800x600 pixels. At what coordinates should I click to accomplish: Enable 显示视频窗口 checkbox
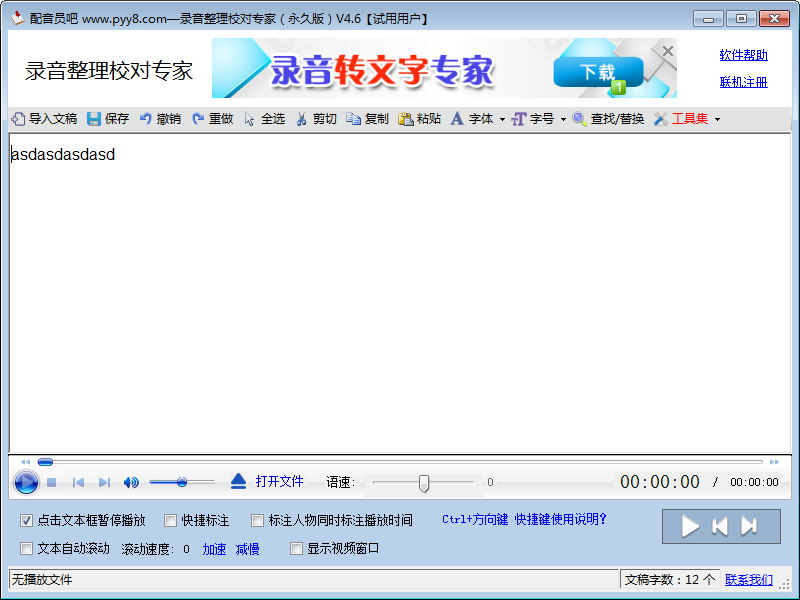pos(296,548)
